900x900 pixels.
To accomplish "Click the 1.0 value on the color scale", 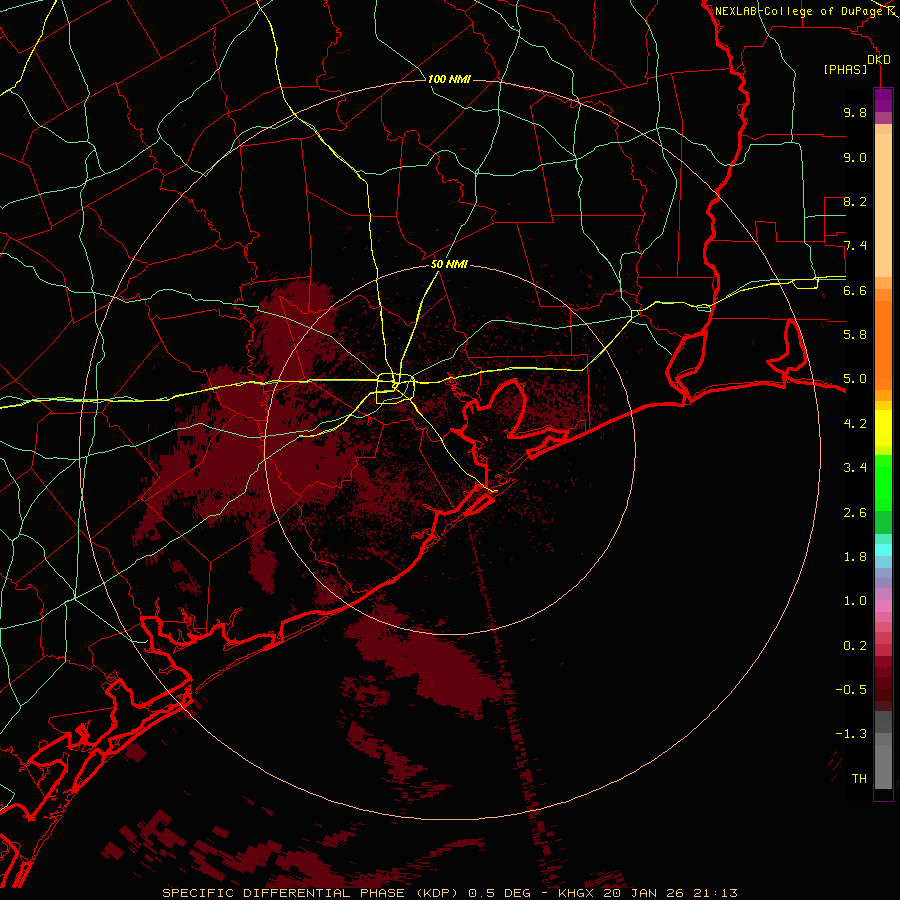I will click(855, 601).
